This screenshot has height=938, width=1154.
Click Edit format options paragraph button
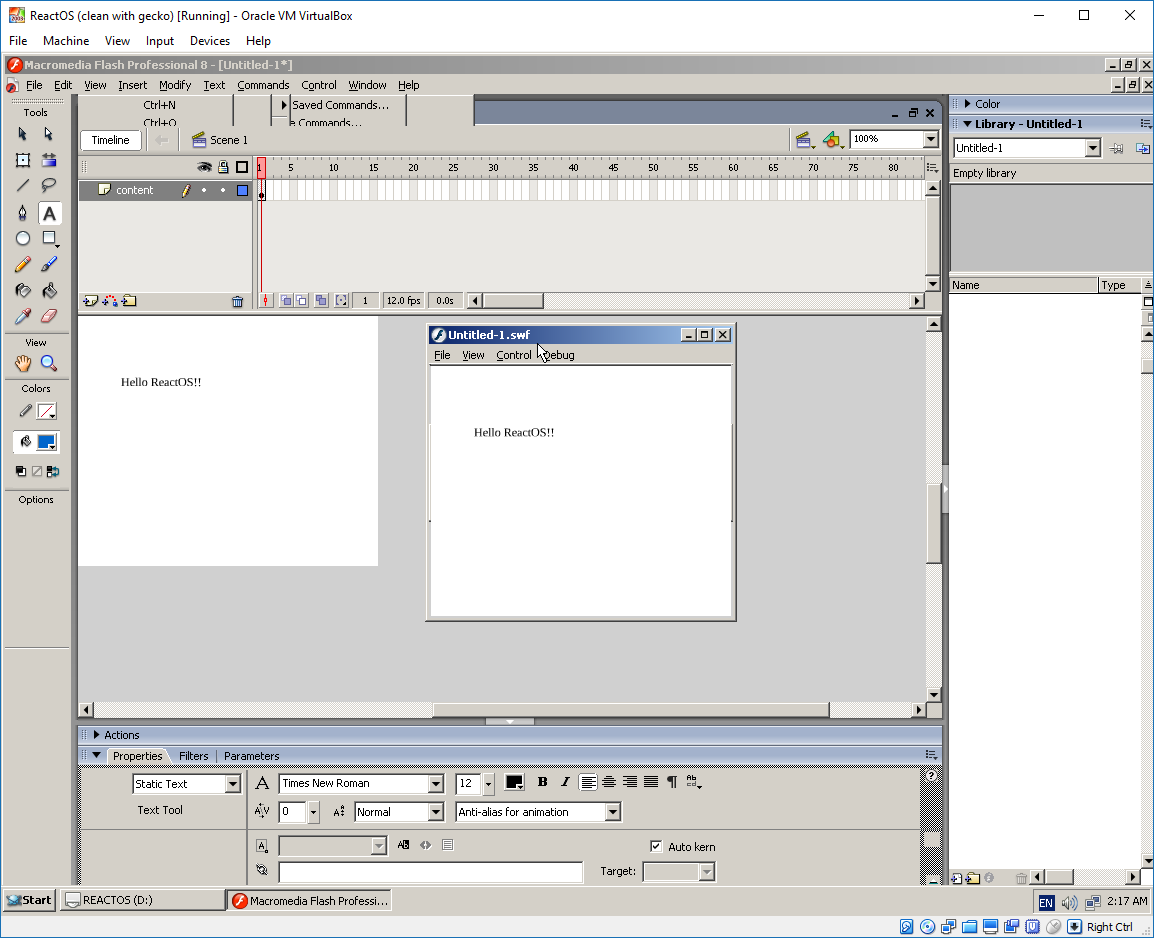coord(672,782)
